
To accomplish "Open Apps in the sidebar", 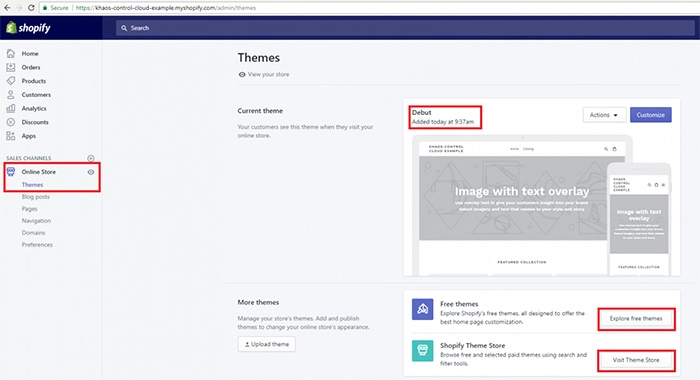I will (29, 136).
